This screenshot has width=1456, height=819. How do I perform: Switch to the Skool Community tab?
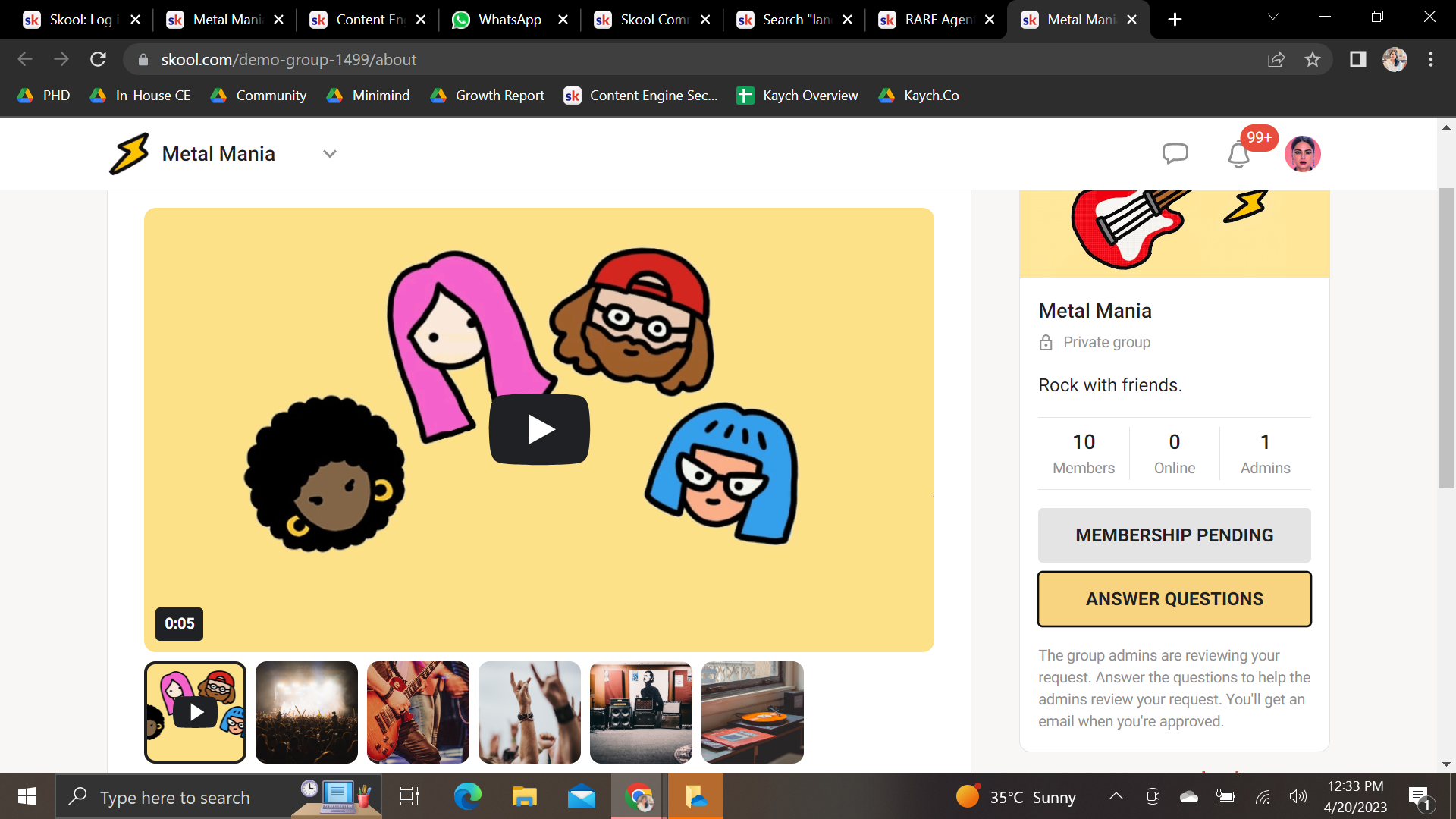648,19
